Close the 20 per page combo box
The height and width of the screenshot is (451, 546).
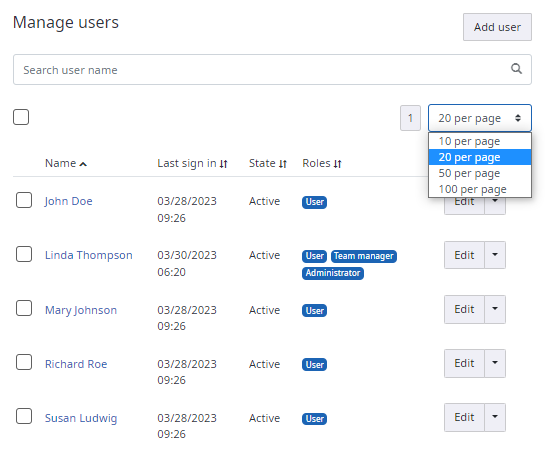point(479,118)
